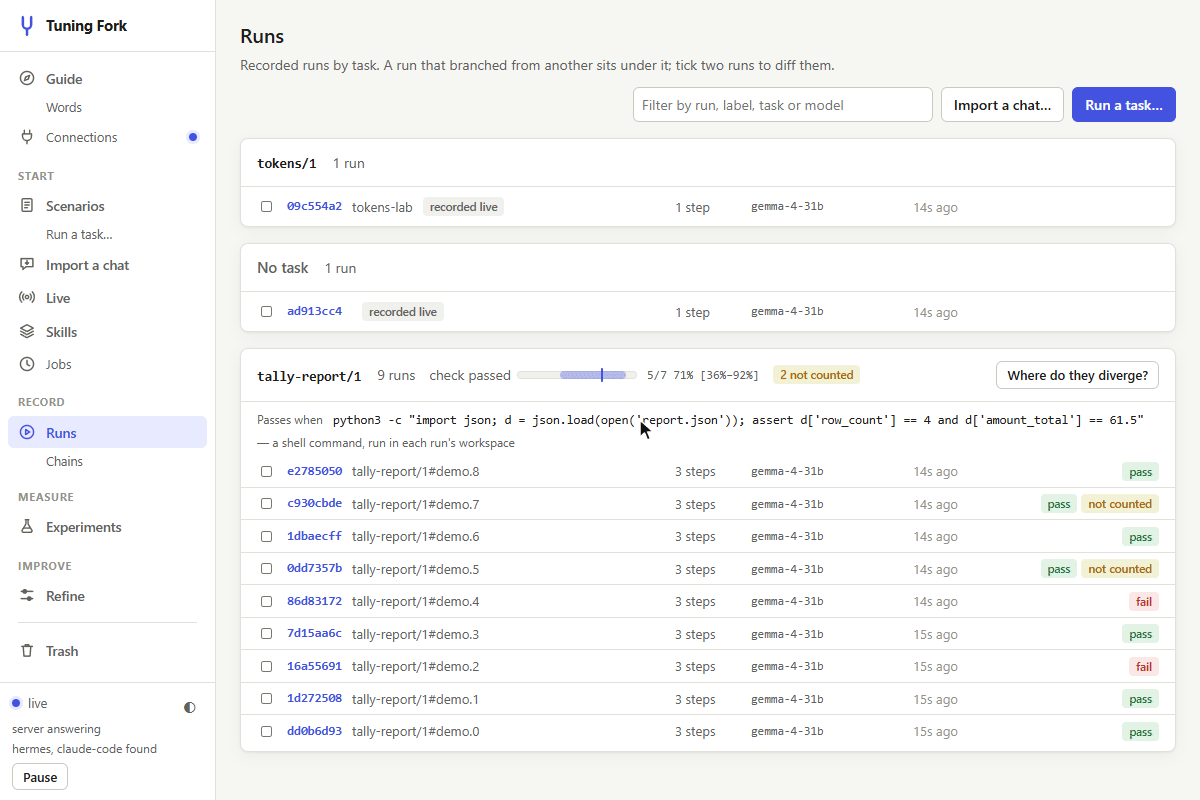The height and width of the screenshot is (800, 1200).
Task: Tick the checkbox for run 0dd7357b
Action: [x=267, y=569]
